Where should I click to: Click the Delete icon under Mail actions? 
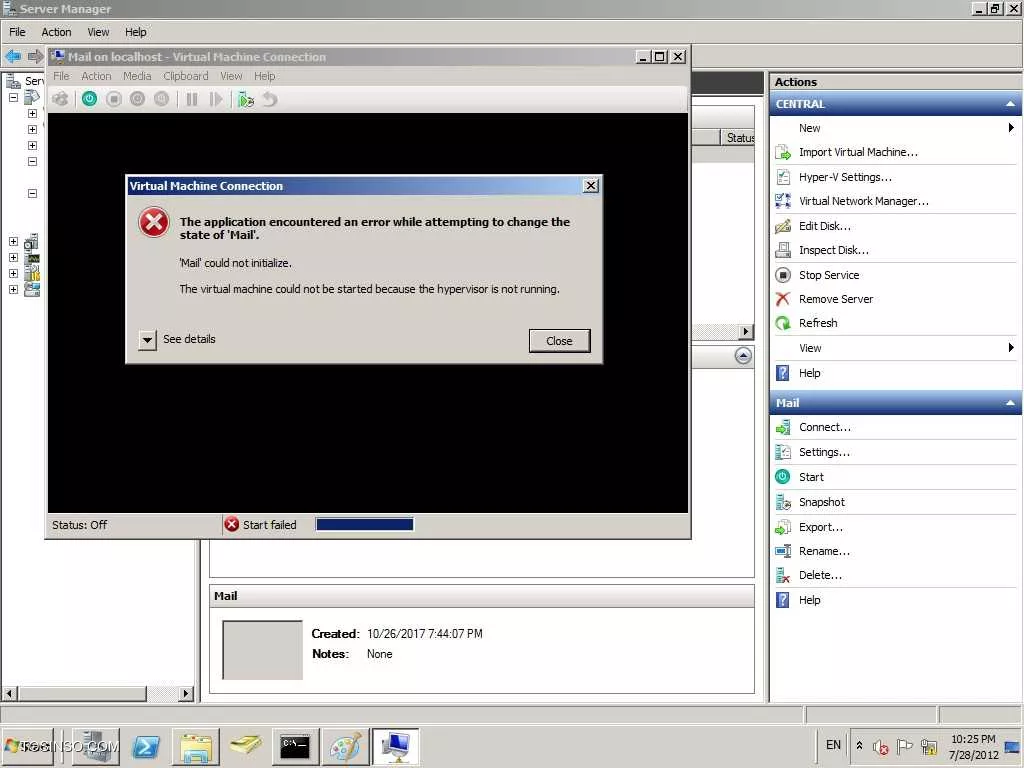pyautogui.click(x=783, y=575)
